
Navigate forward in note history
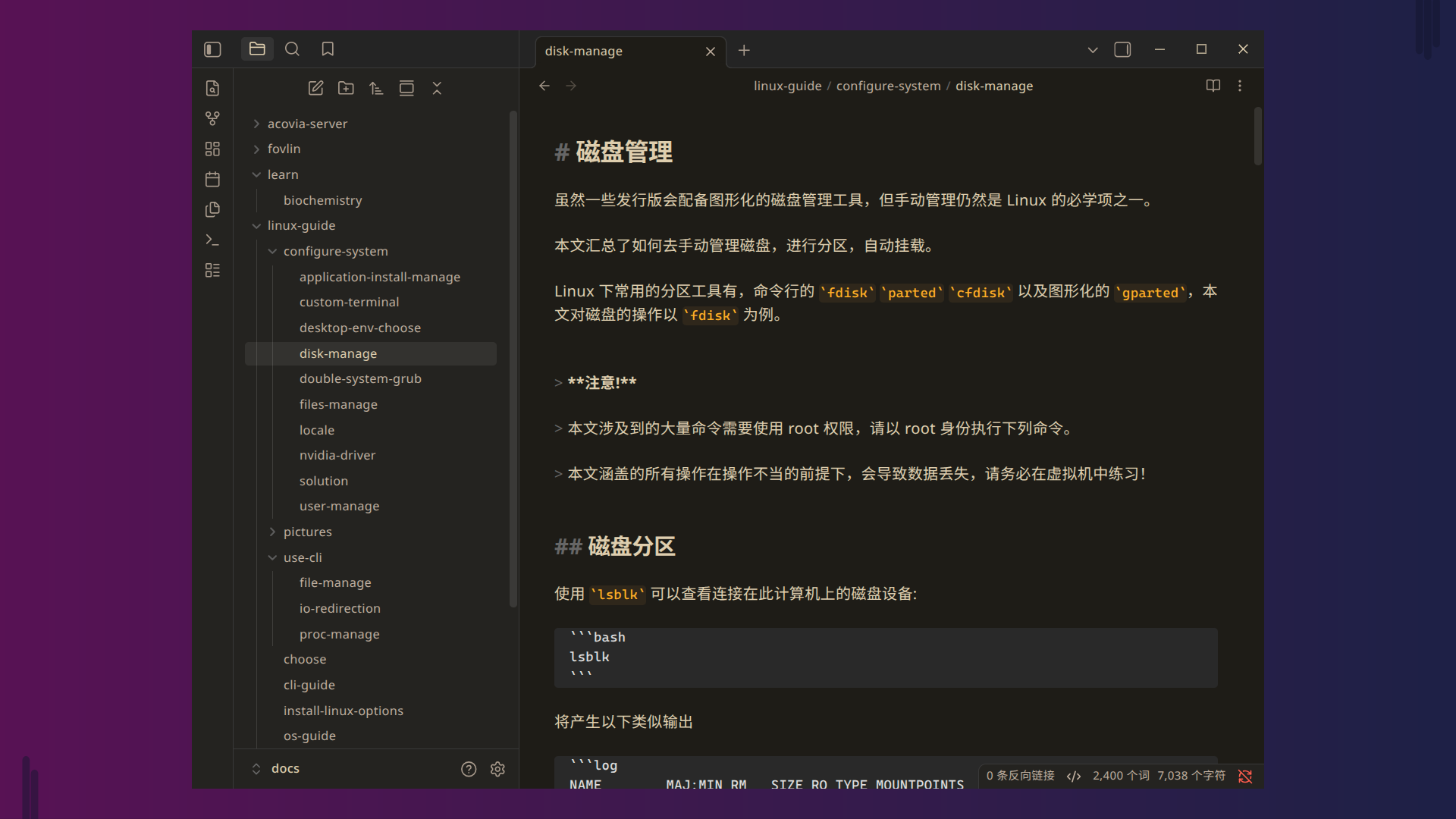click(571, 86)
